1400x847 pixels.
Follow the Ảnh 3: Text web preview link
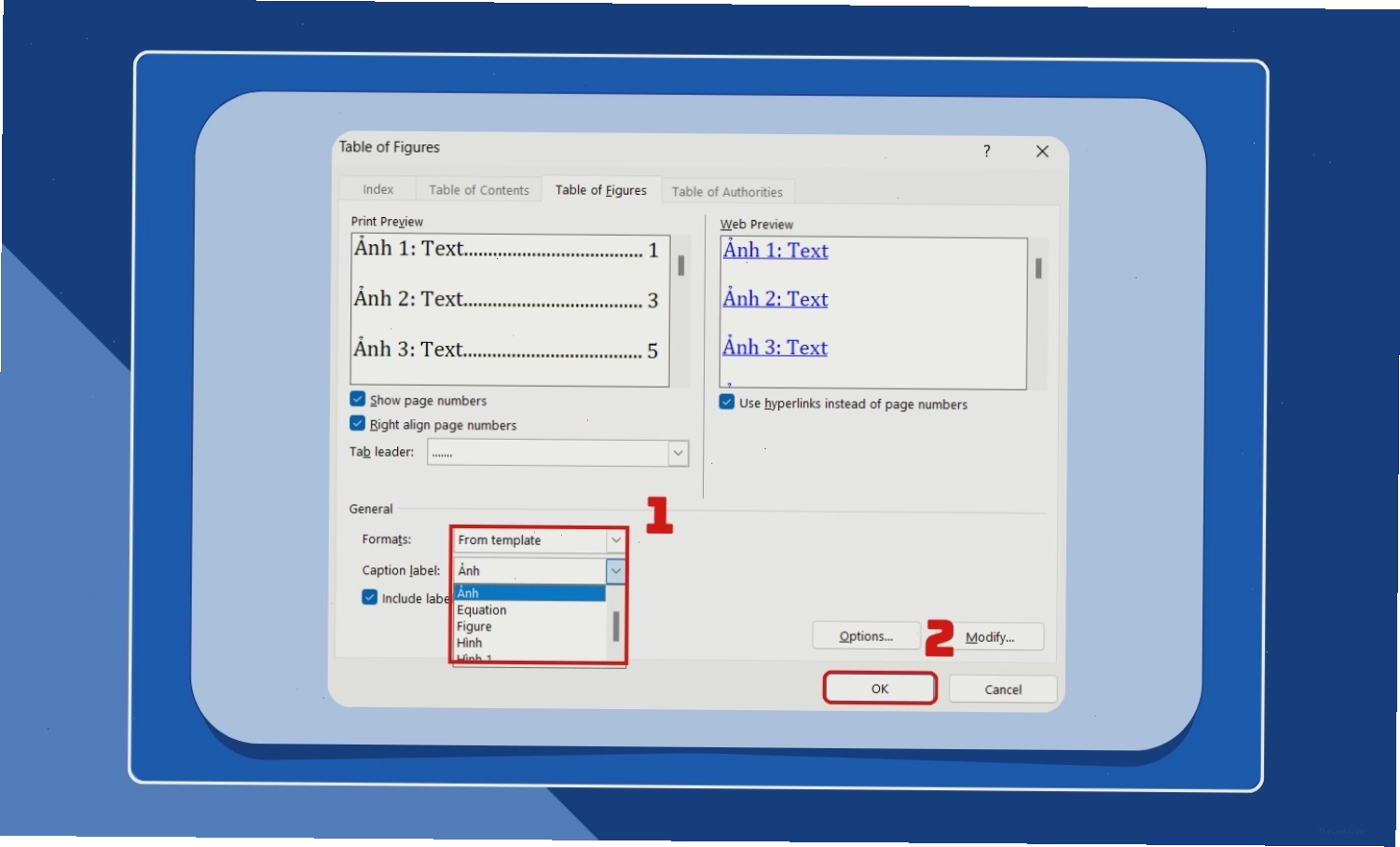click(775, 347)
